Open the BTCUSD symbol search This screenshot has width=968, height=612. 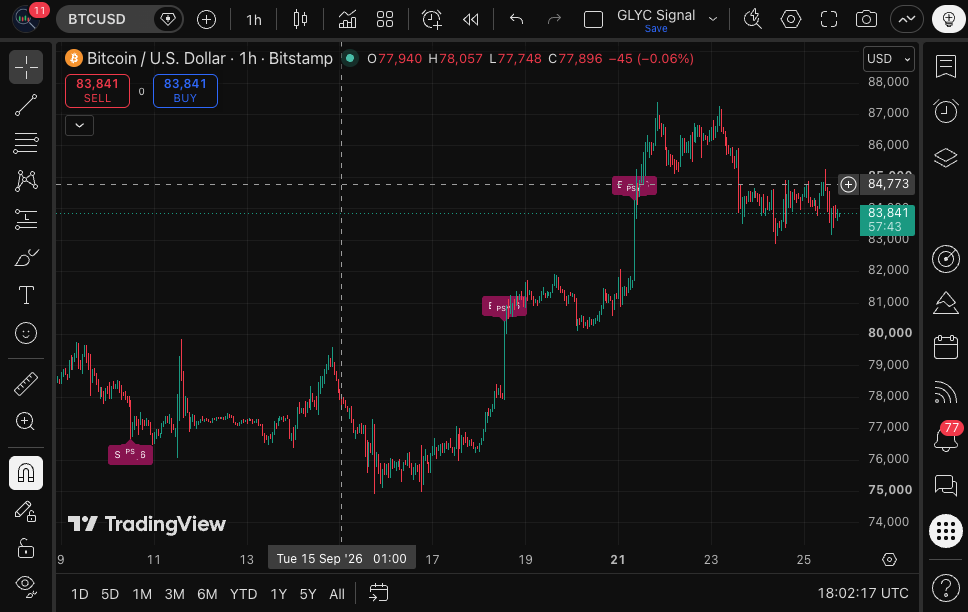coord(97,19)
